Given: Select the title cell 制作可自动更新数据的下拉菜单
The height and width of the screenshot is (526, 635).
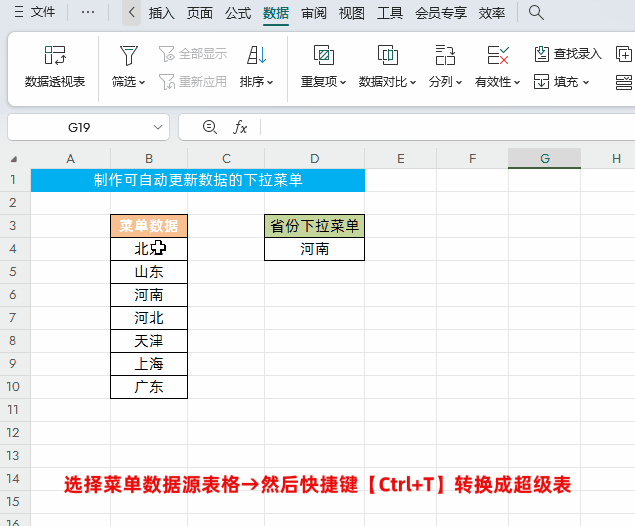Looking at the screenshot, I should (198, 180).
